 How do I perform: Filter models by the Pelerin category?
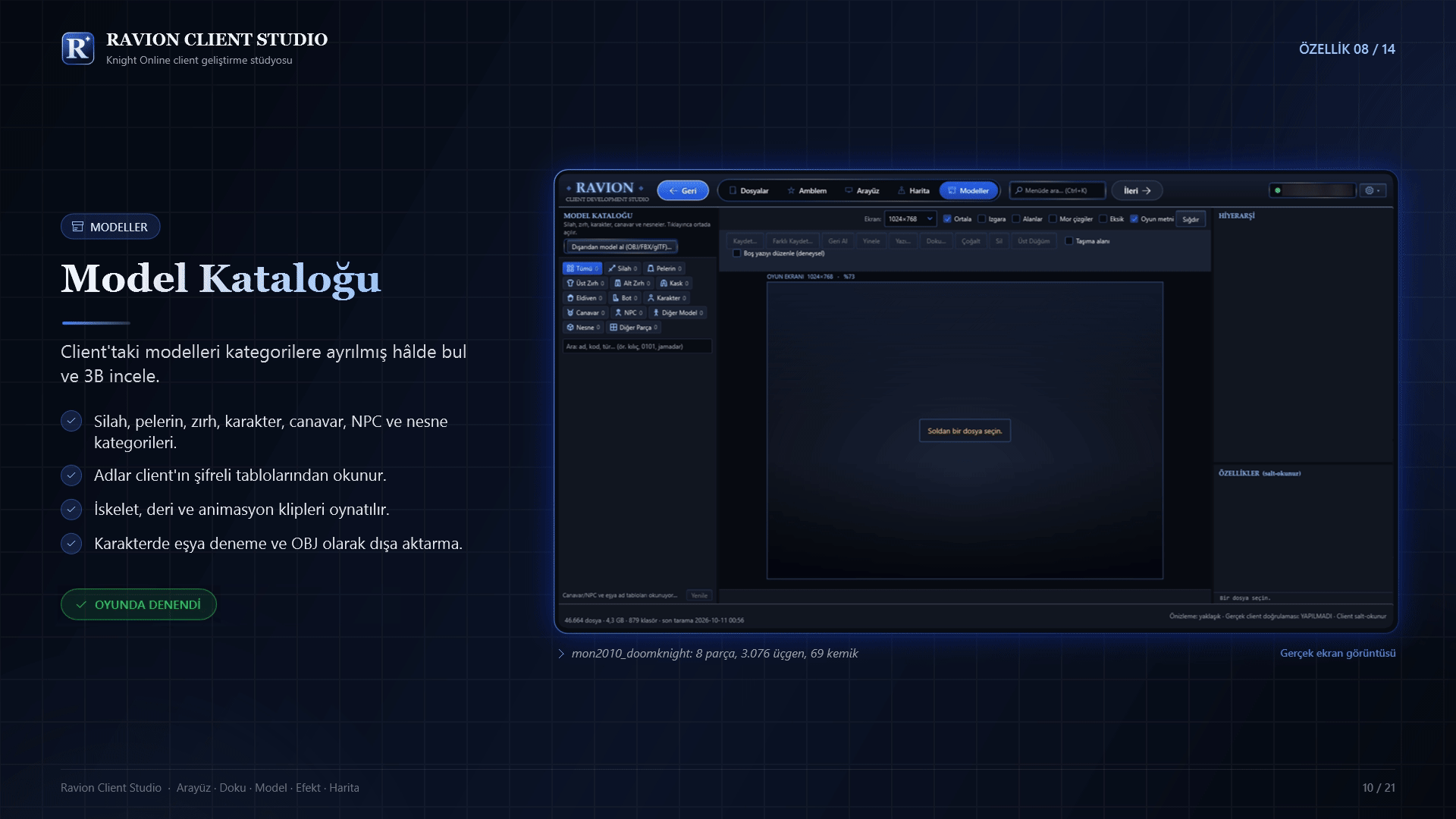664,268
